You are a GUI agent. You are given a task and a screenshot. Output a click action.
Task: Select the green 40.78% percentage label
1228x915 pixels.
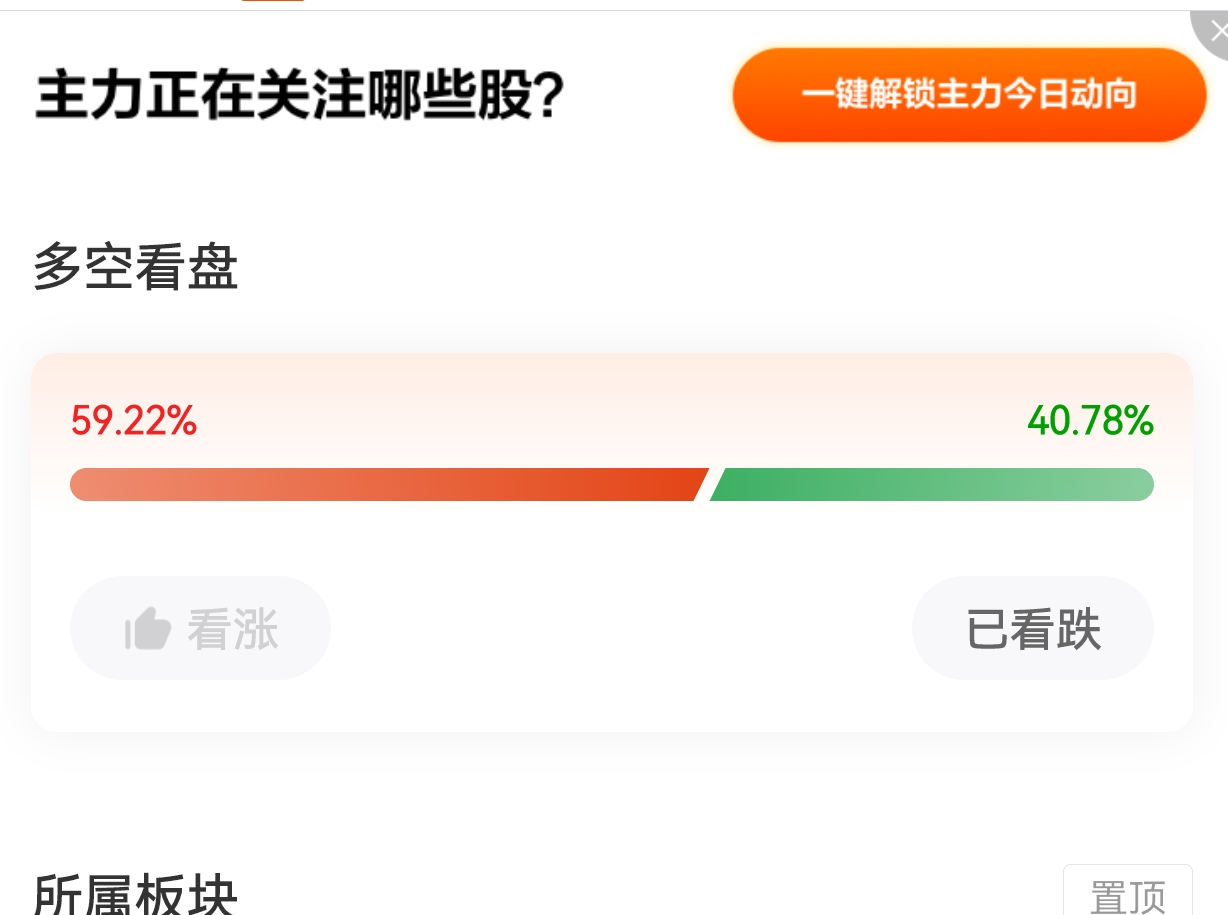(x=1091, y=422)
